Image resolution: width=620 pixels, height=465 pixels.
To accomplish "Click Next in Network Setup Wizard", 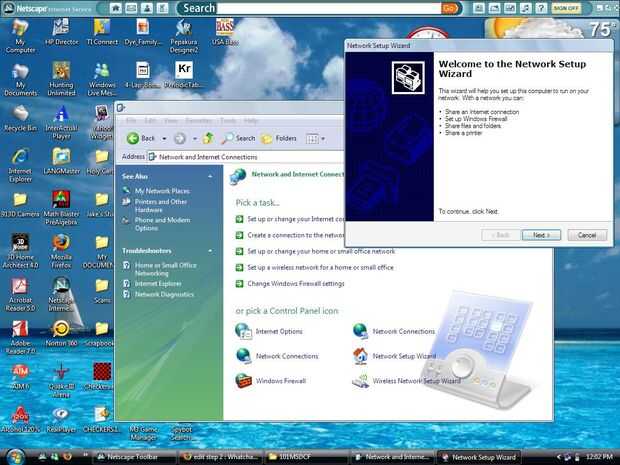I will point(541,235).
